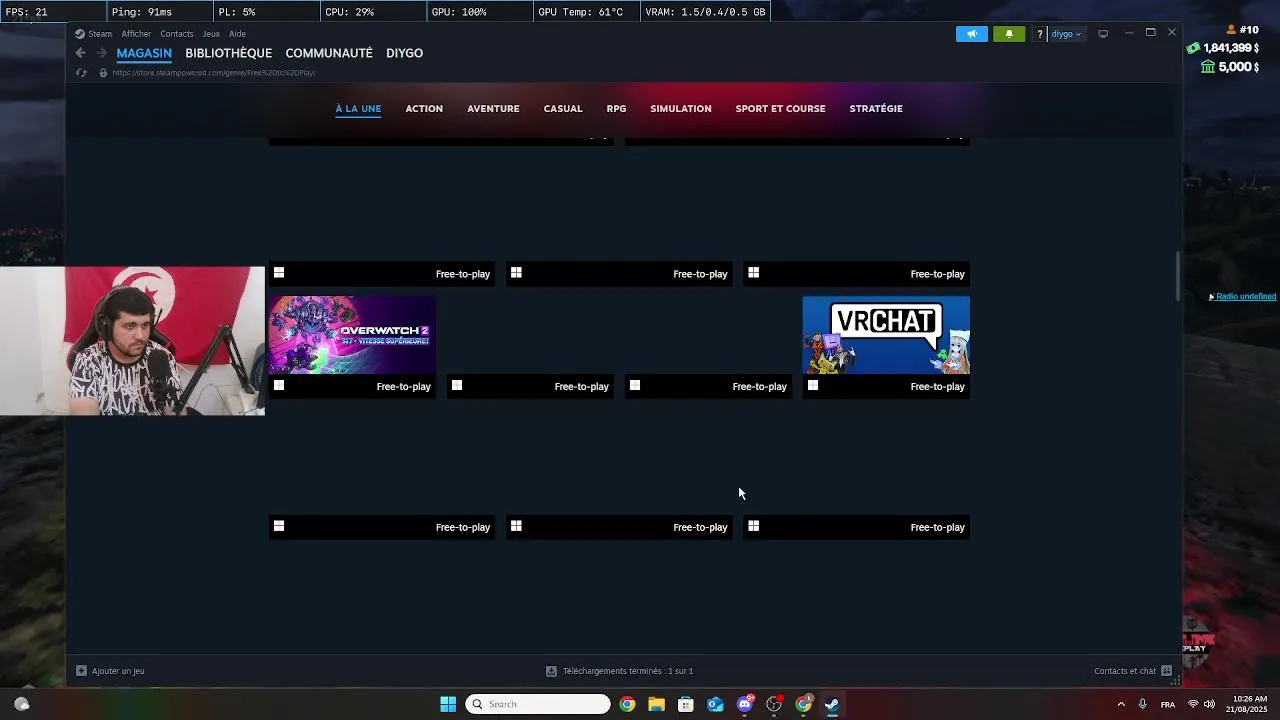Click the Steam store vertical scrollbar thumb
The image size is (1280, 720).
click(x=1177, y=276)
